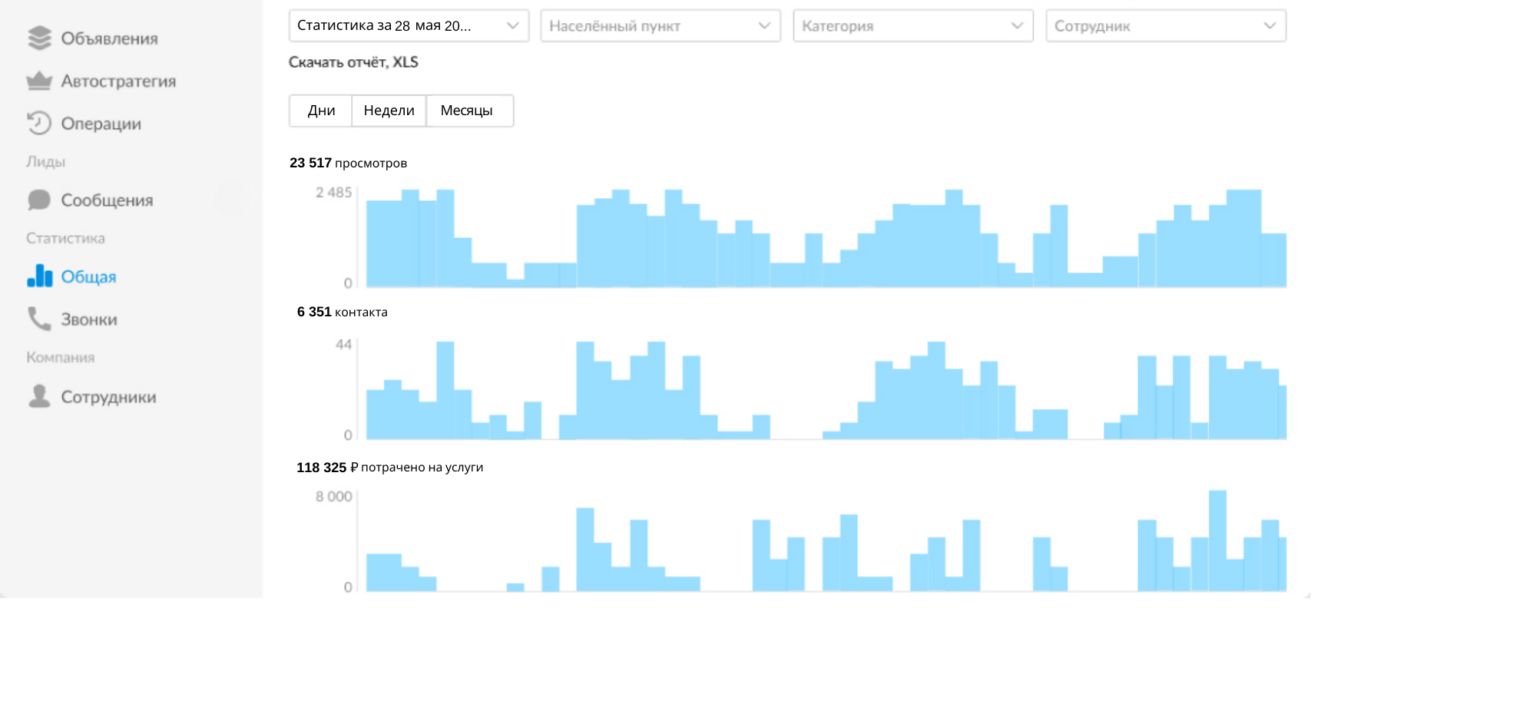This screenshot has width=1536, height=724.
Task: Open the statistics date period dropdown
Action: [408, 26]
